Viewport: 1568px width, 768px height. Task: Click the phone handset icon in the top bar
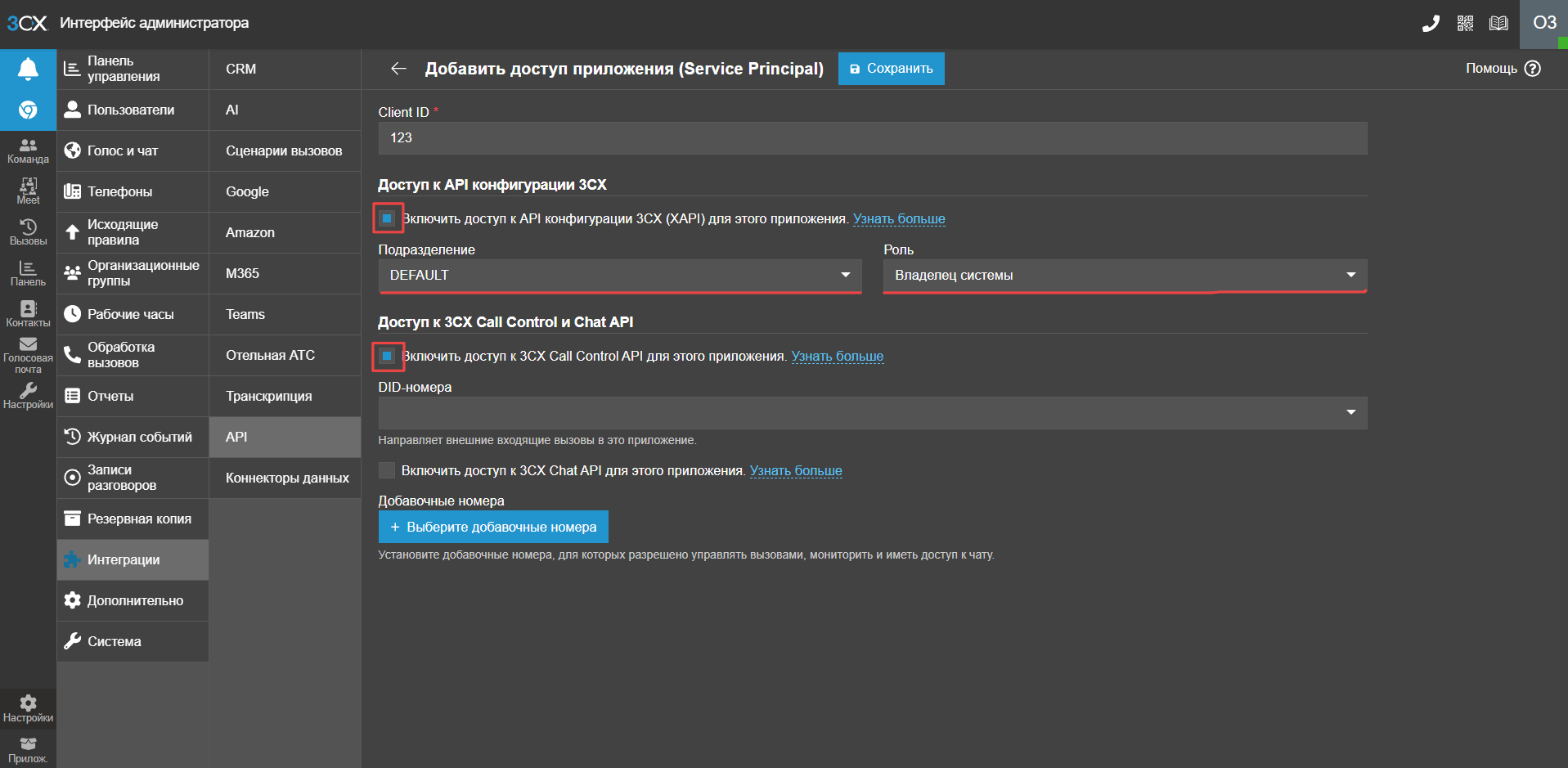[x=1431, y=24]
